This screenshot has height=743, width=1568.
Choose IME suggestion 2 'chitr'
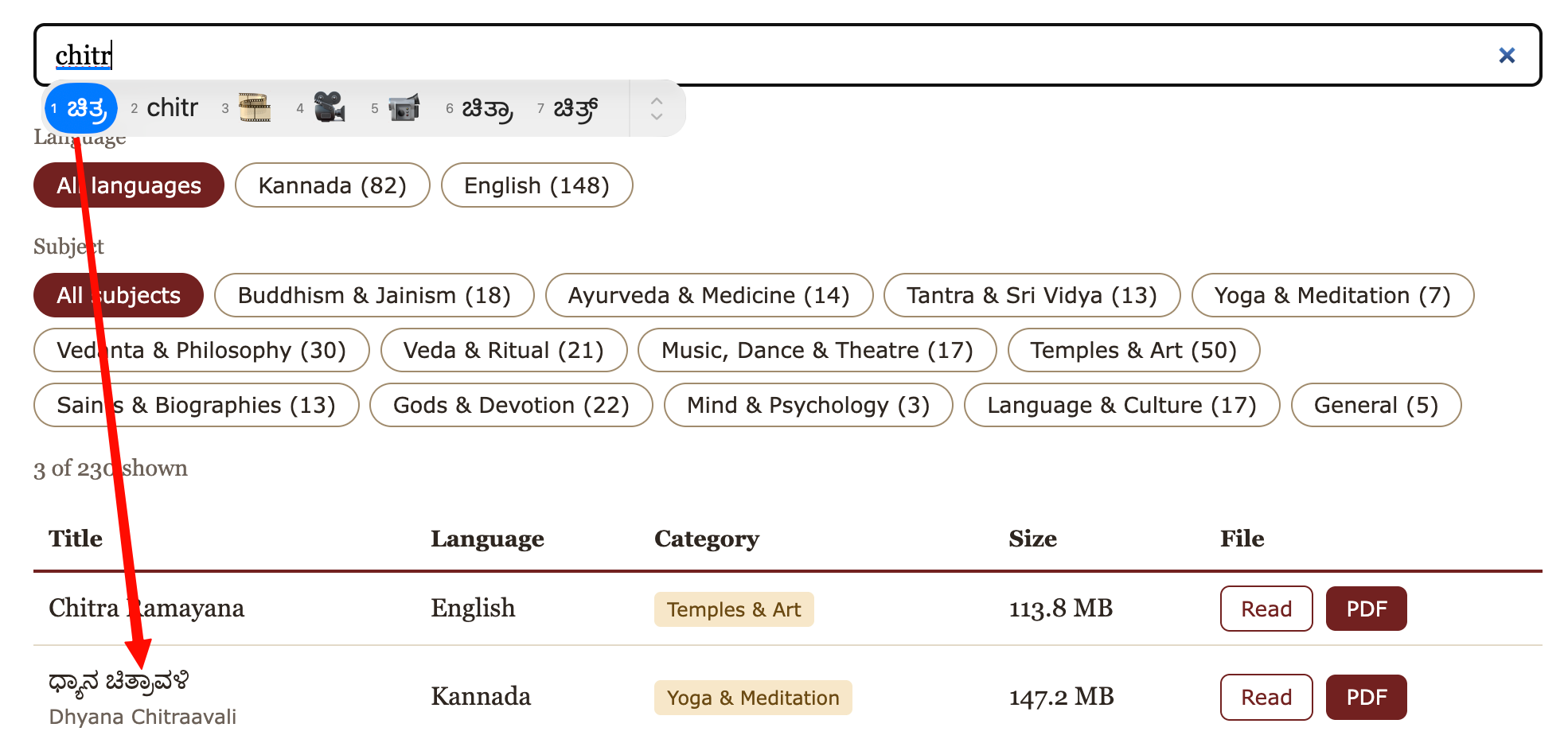click(x=165, y=108)
